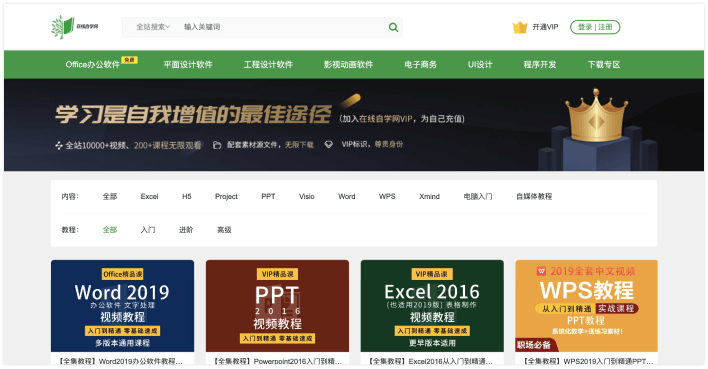Click the 登录 | 注册 button
Viewport: 708px width, 369px height.
coord(595,27)
